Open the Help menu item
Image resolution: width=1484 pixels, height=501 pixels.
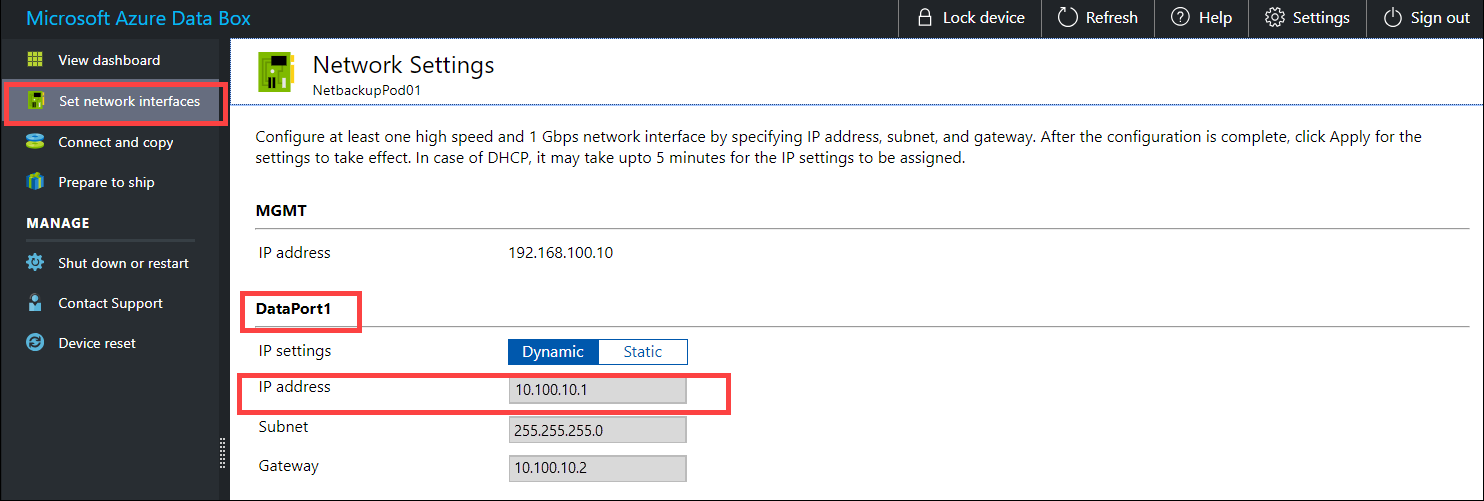point(1201,18)
